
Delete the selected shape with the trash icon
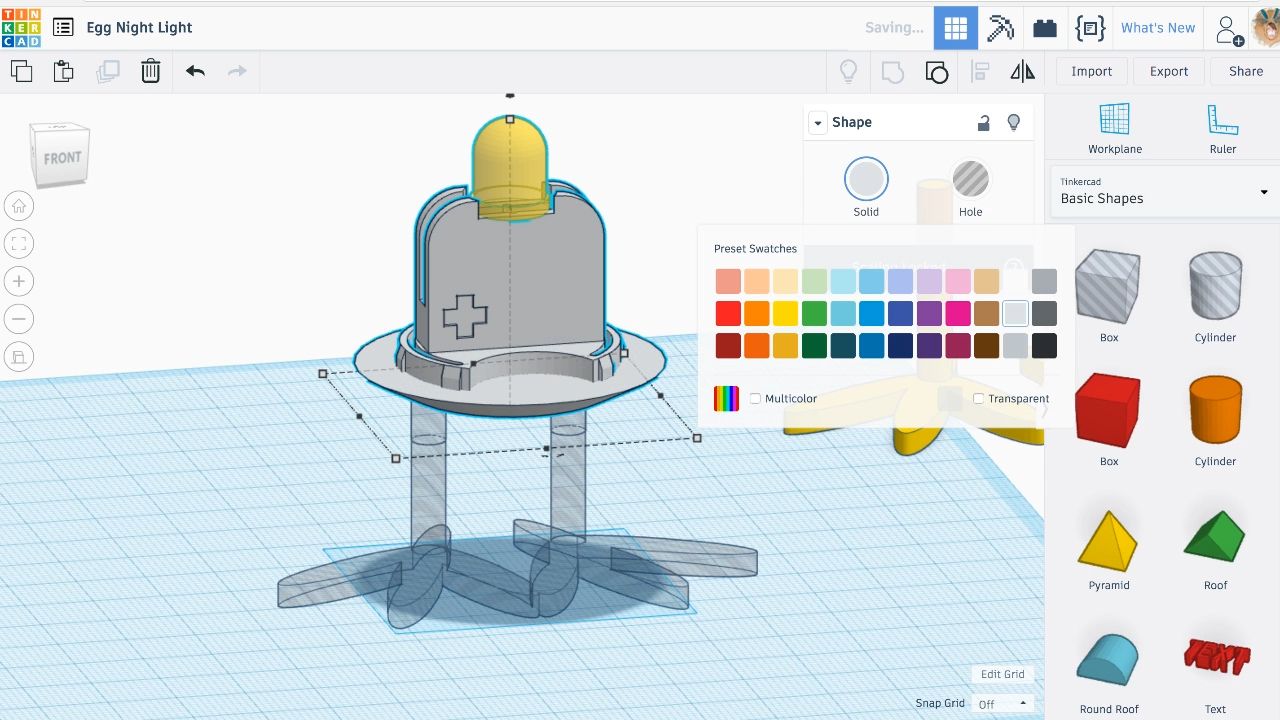click(150, 71)
